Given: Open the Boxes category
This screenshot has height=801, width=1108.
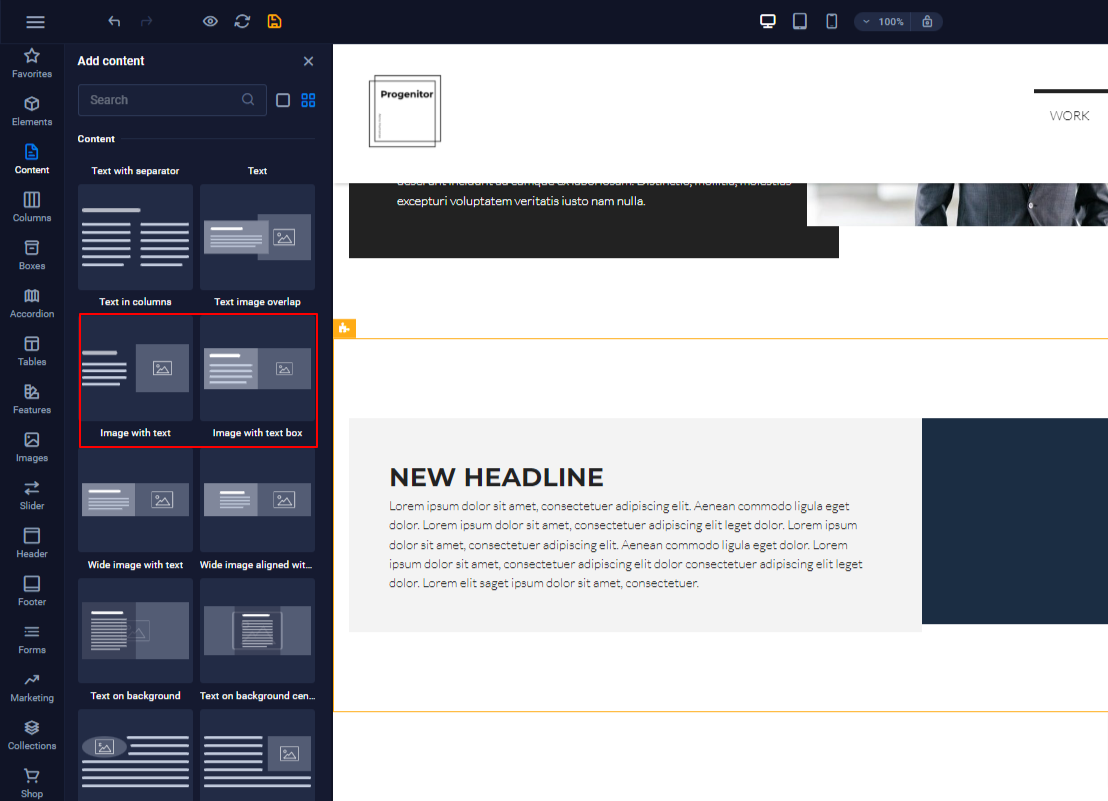Looking at the screenshot, I should (32, 255).
